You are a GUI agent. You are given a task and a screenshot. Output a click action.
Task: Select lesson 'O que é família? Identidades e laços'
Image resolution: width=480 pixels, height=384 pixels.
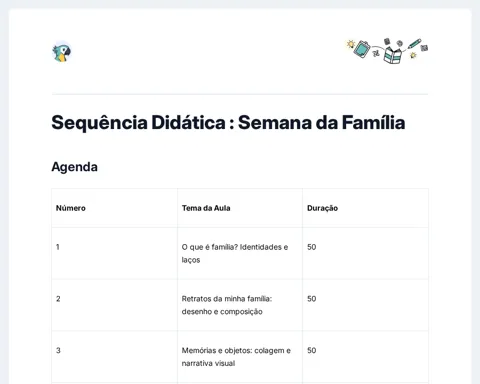point(235,253)
